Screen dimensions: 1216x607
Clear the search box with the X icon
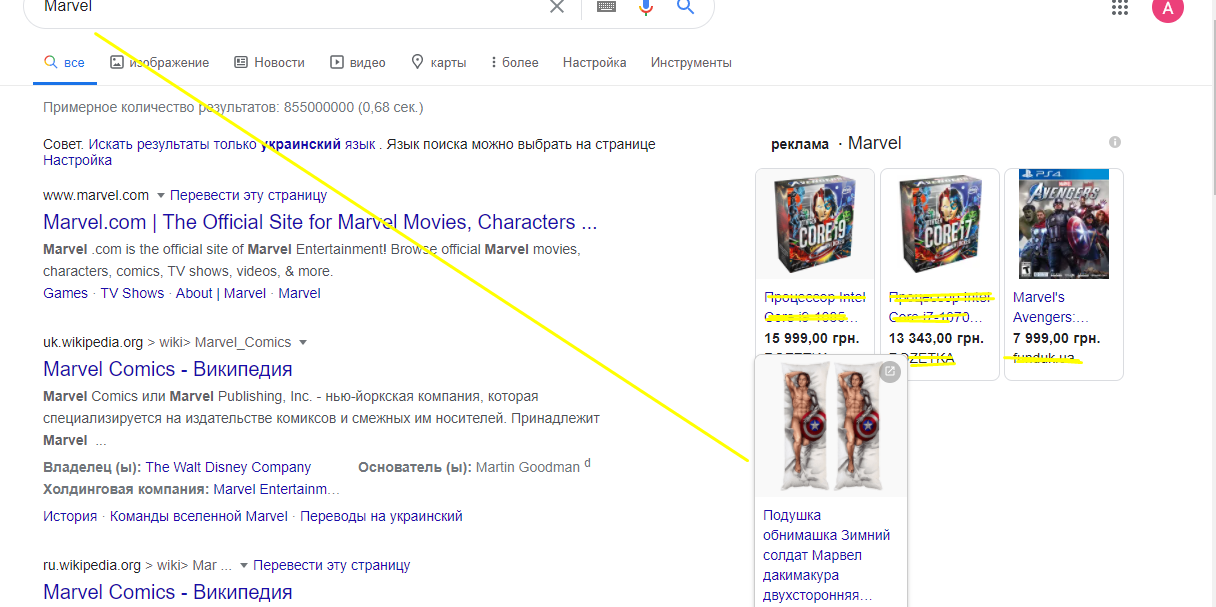click(557, 7)
